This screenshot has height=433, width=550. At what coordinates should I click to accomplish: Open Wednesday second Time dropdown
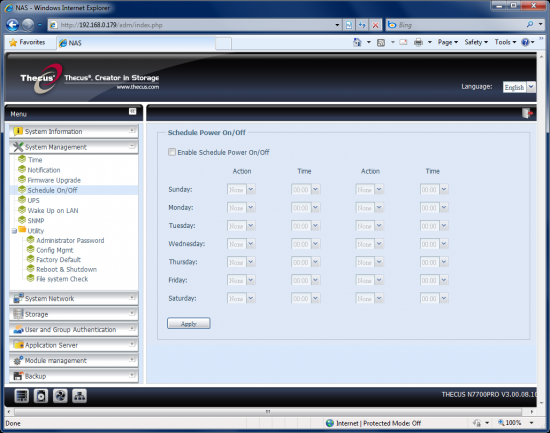[434, 244]
